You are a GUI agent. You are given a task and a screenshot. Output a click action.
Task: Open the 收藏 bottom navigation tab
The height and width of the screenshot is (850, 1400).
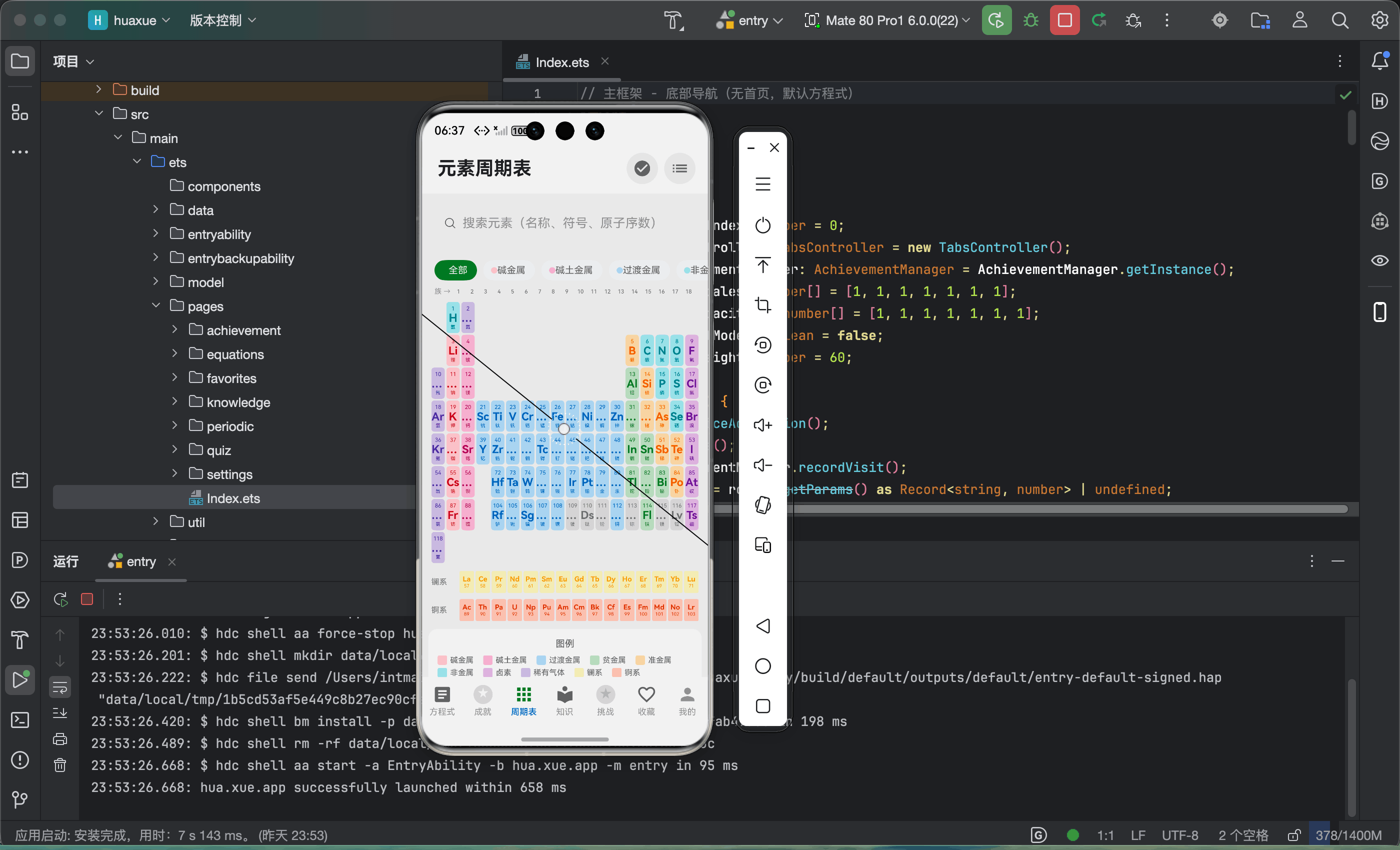point(646,700)
